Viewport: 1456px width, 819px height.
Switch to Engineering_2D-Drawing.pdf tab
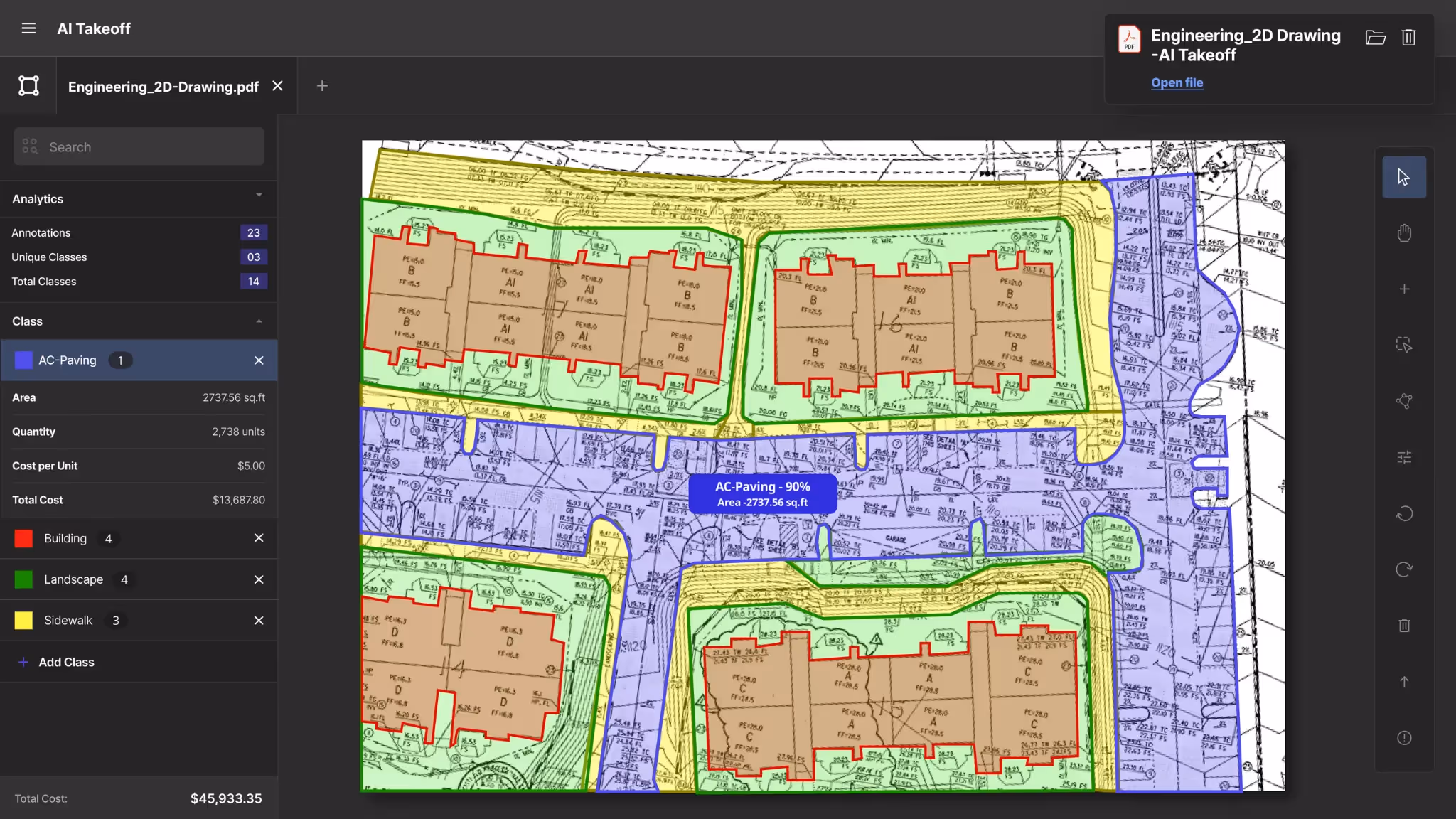163,87
